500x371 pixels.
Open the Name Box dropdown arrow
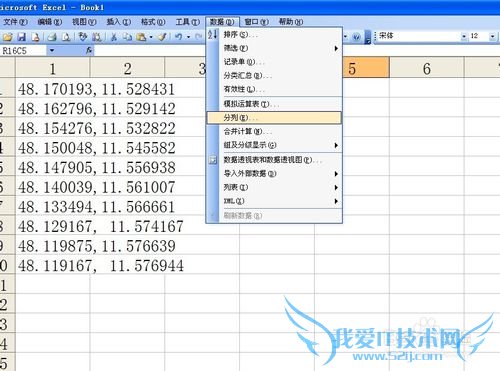point(52,51)
